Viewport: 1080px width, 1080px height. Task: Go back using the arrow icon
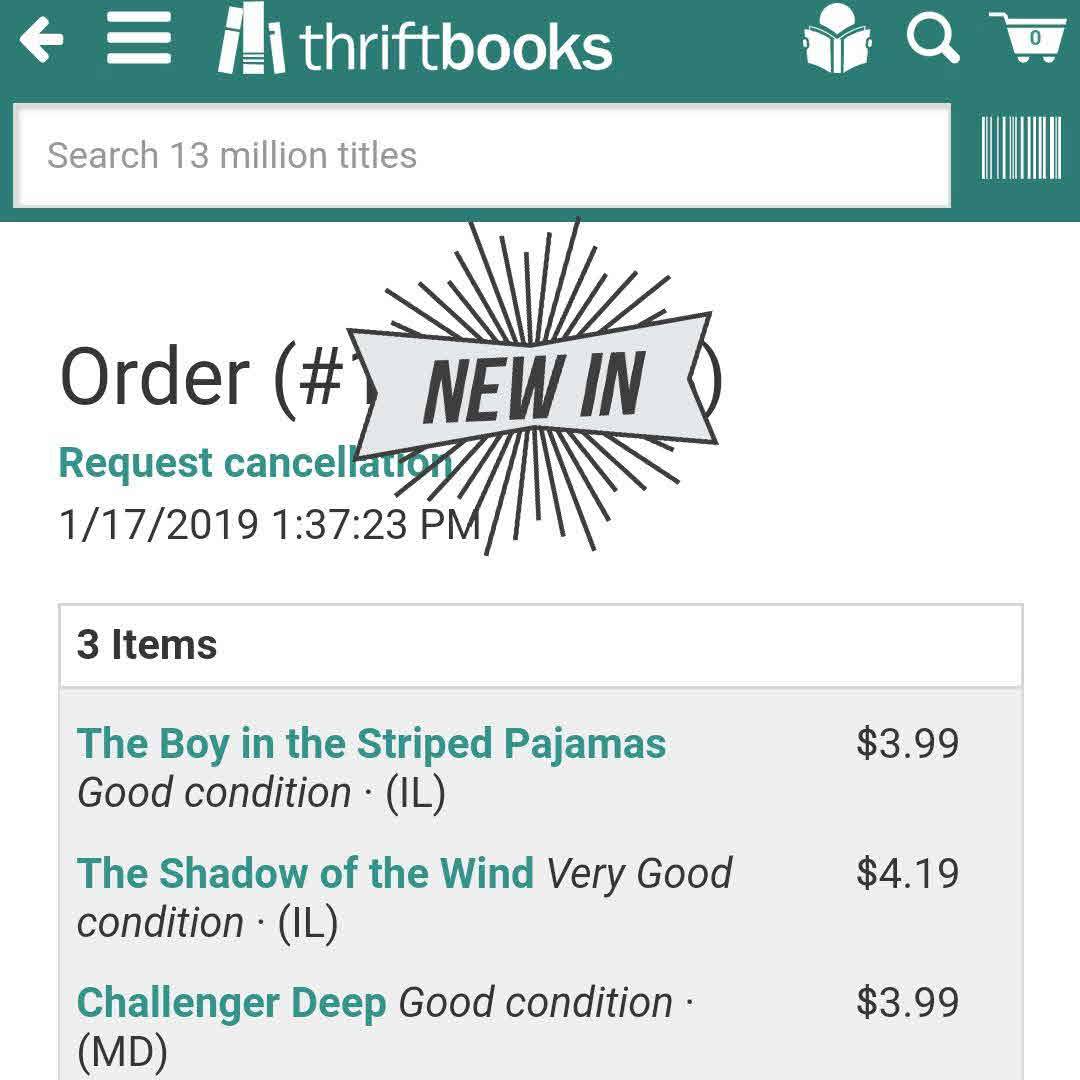(41, 41)
